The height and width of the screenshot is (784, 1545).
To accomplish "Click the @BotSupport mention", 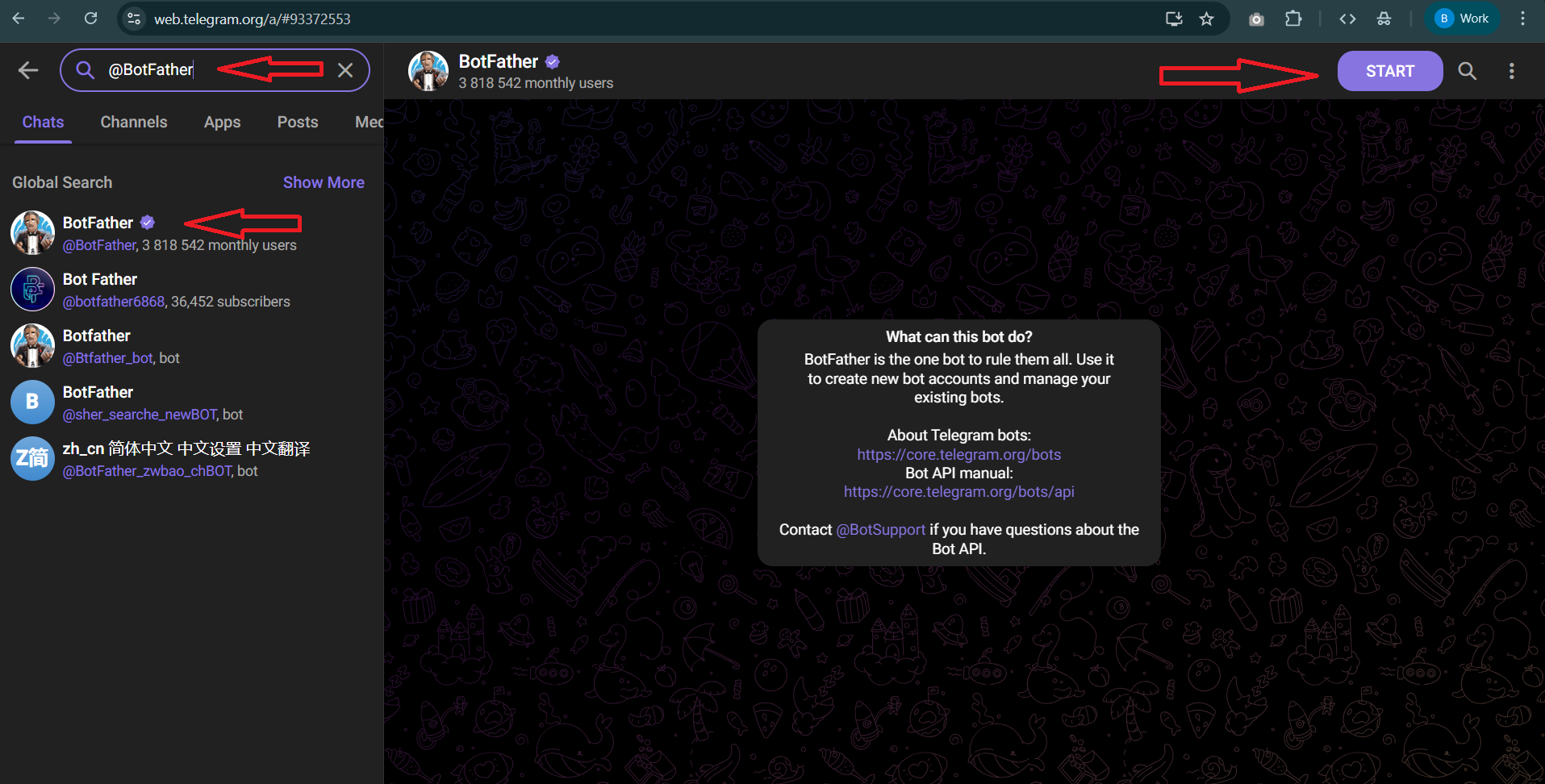I will 880,530.
